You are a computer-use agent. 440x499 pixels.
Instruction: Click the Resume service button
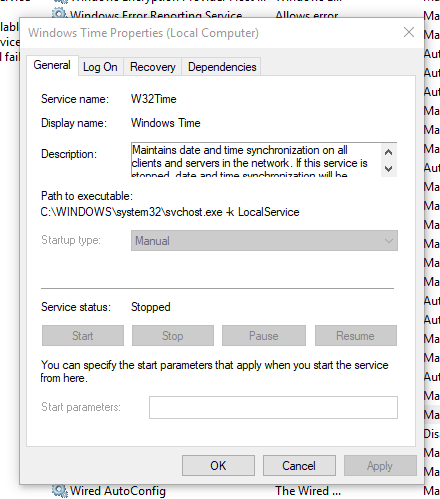(x=356, y=336)
